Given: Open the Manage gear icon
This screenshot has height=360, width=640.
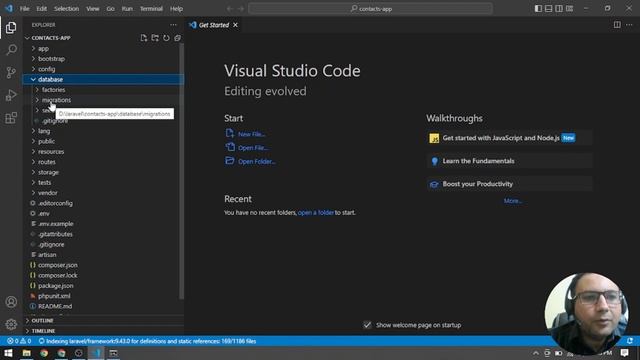Looking at the screenshot, I should coord(11,324).
